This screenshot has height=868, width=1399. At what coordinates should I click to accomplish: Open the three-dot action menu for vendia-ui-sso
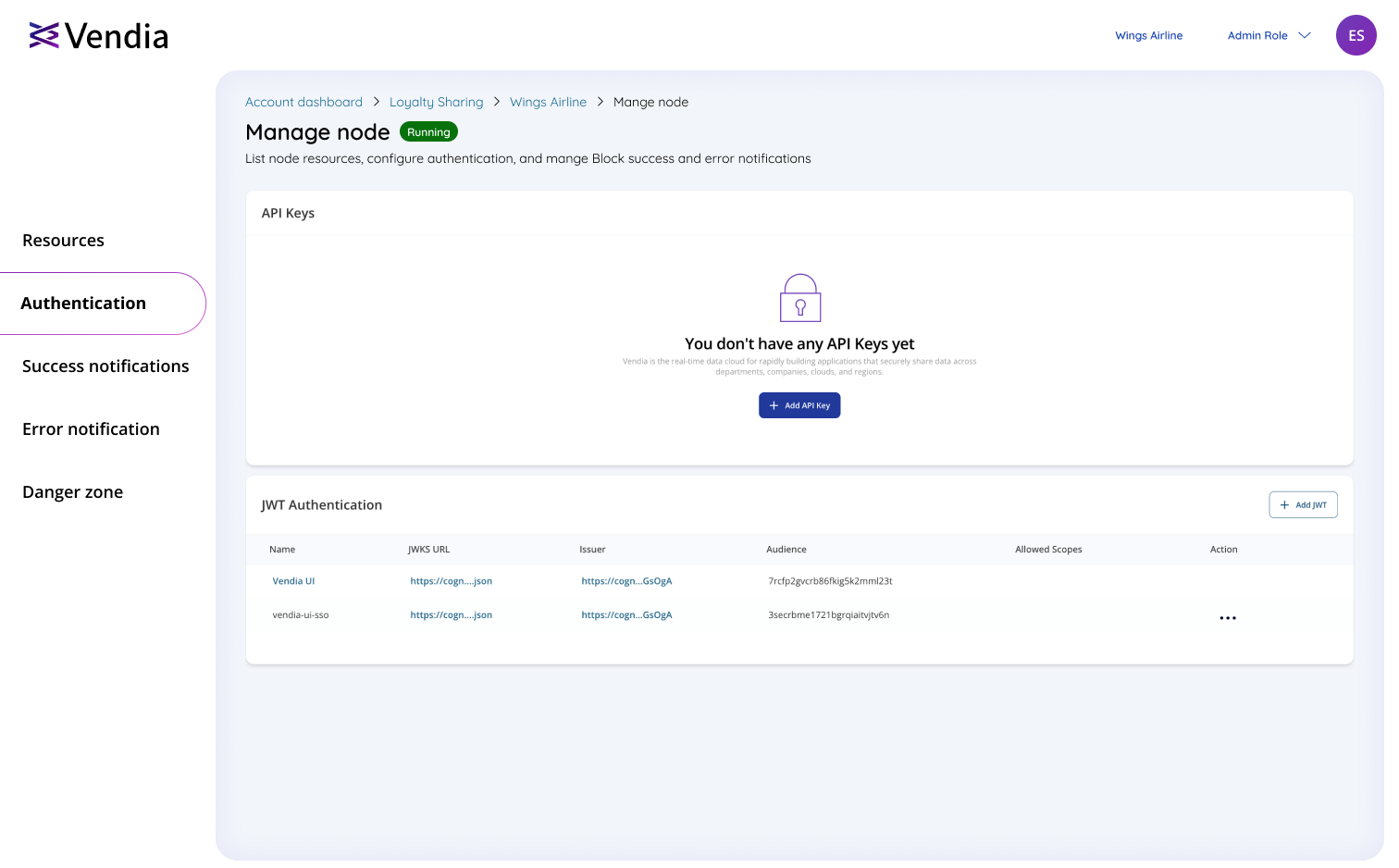coord(1227,618)
